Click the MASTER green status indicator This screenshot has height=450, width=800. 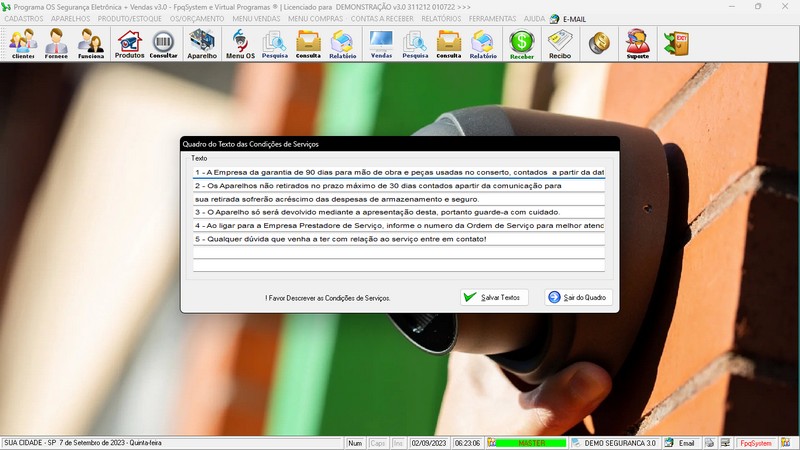[x=531, y=443]
